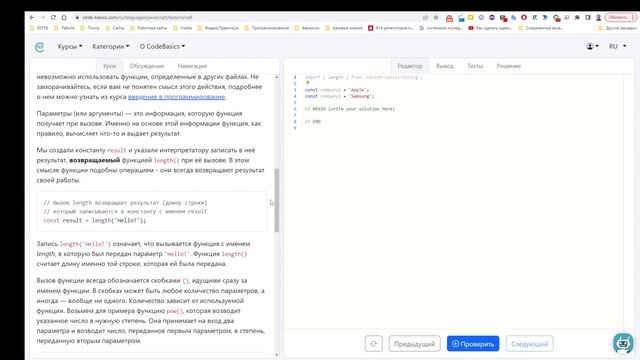640x360 pixels.
Task: Switch to the Урок tab
Action: [x=109, y=66]
